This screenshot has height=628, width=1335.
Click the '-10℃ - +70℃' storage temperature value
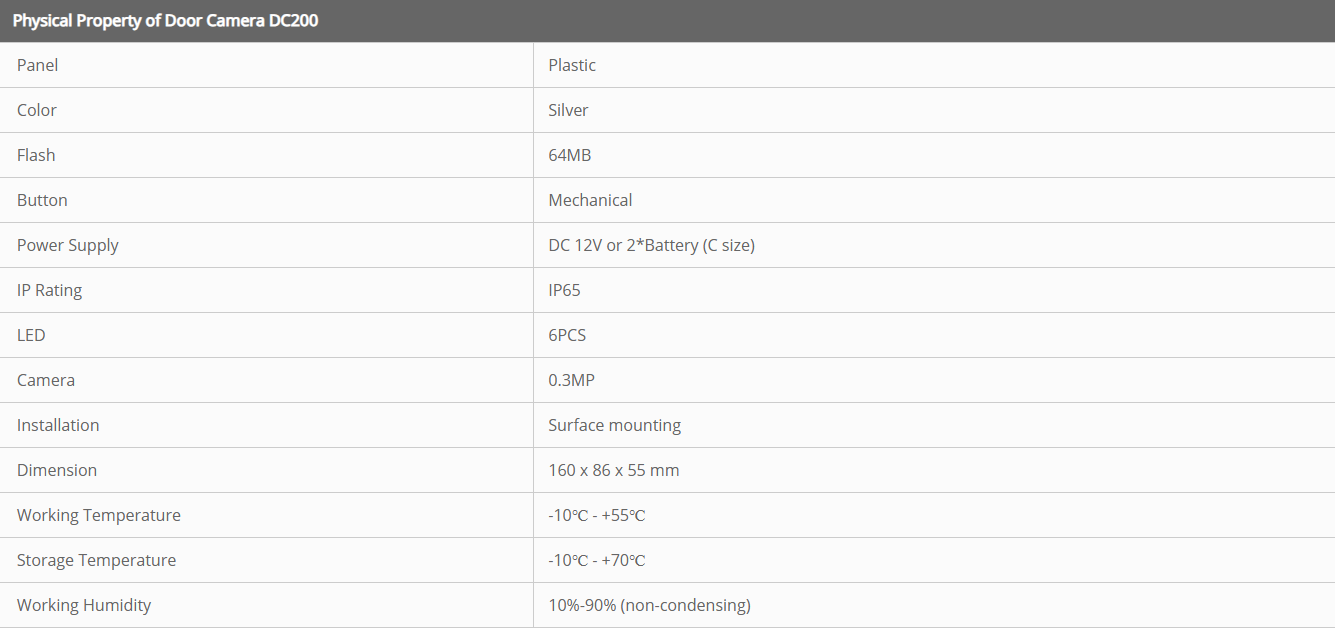click(x=596, y=560)
